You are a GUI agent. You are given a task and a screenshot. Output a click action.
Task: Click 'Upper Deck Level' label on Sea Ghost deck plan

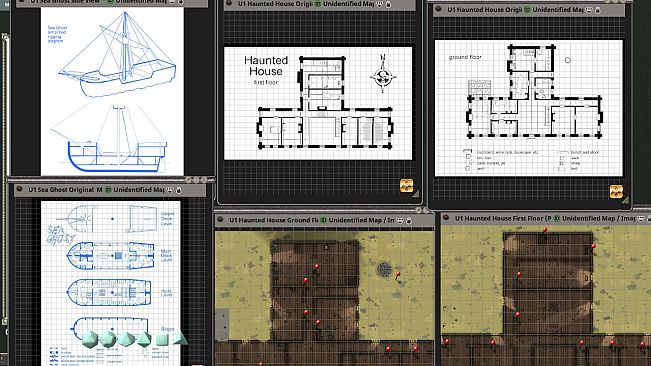[x=166, y=218]
